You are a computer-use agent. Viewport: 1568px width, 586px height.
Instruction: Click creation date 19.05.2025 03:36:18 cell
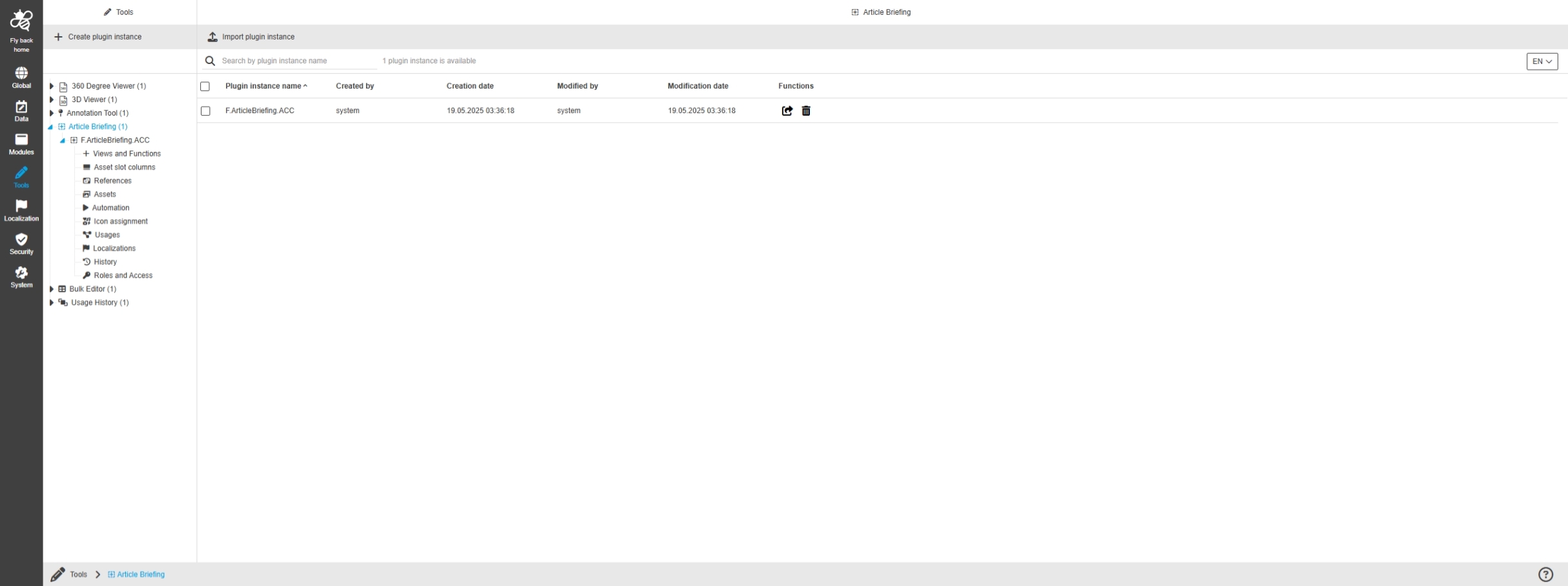tap(480, 110)
